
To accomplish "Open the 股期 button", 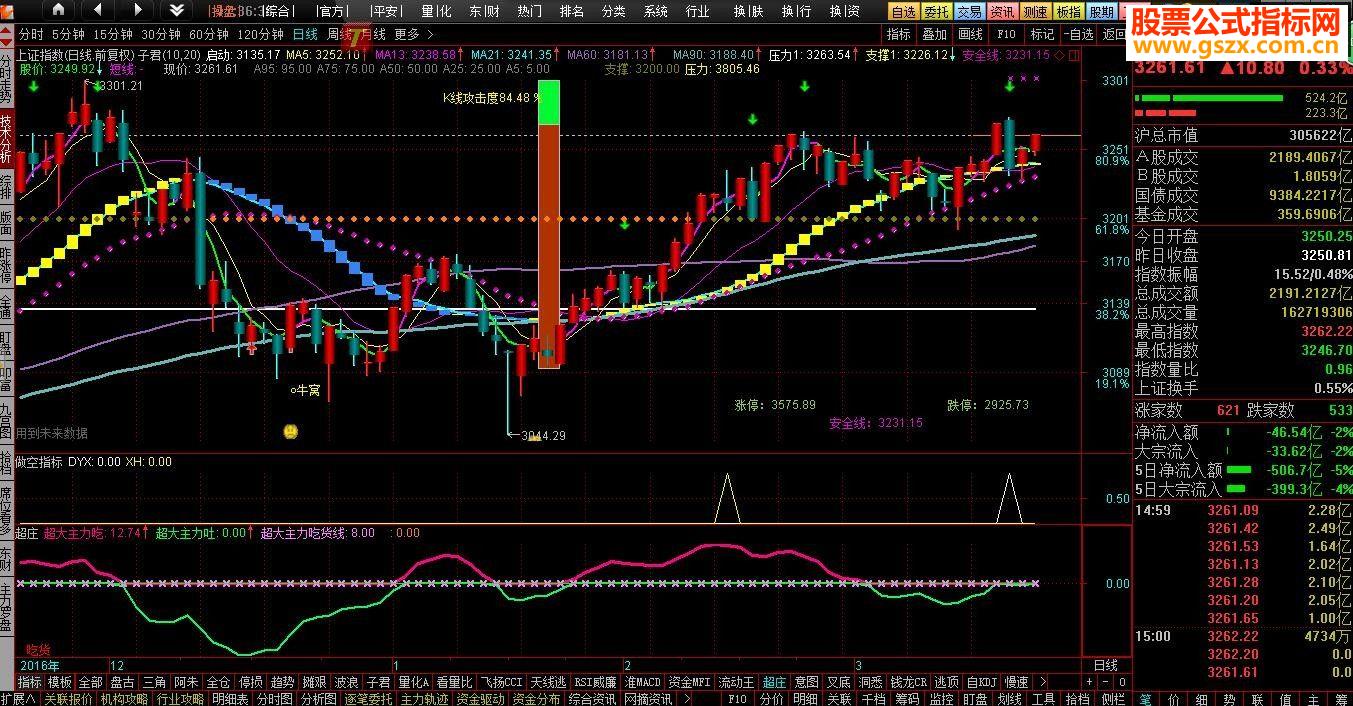I will pos(1101,11).
